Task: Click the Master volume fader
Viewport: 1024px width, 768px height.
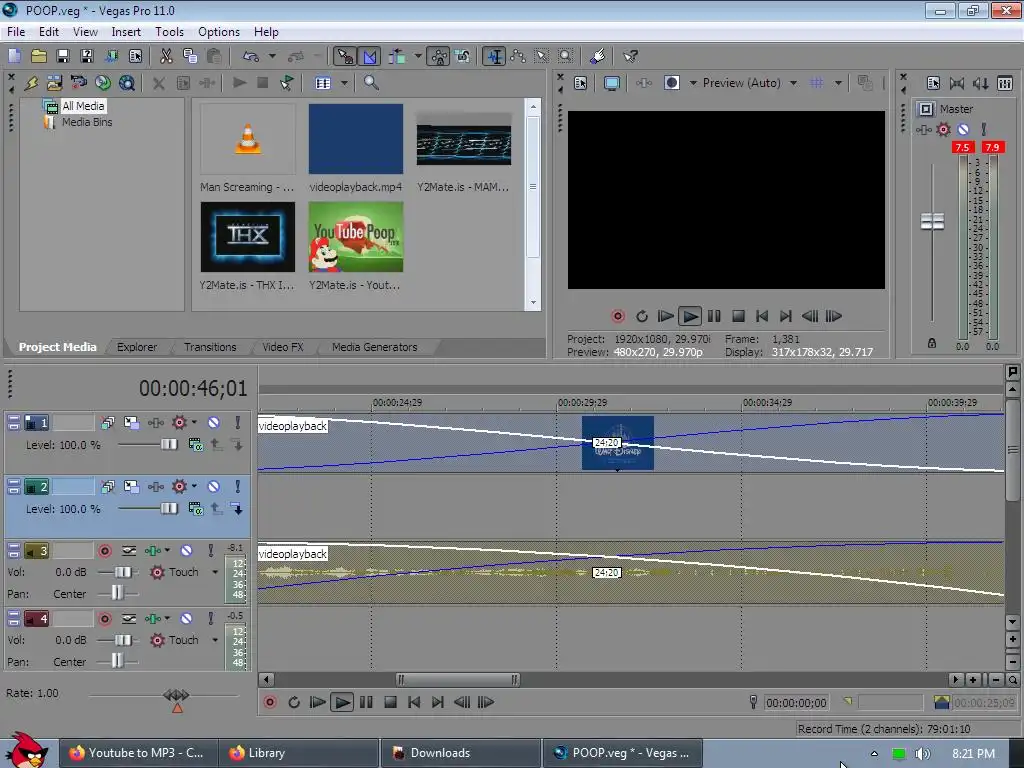Action: tap(932, 221)
